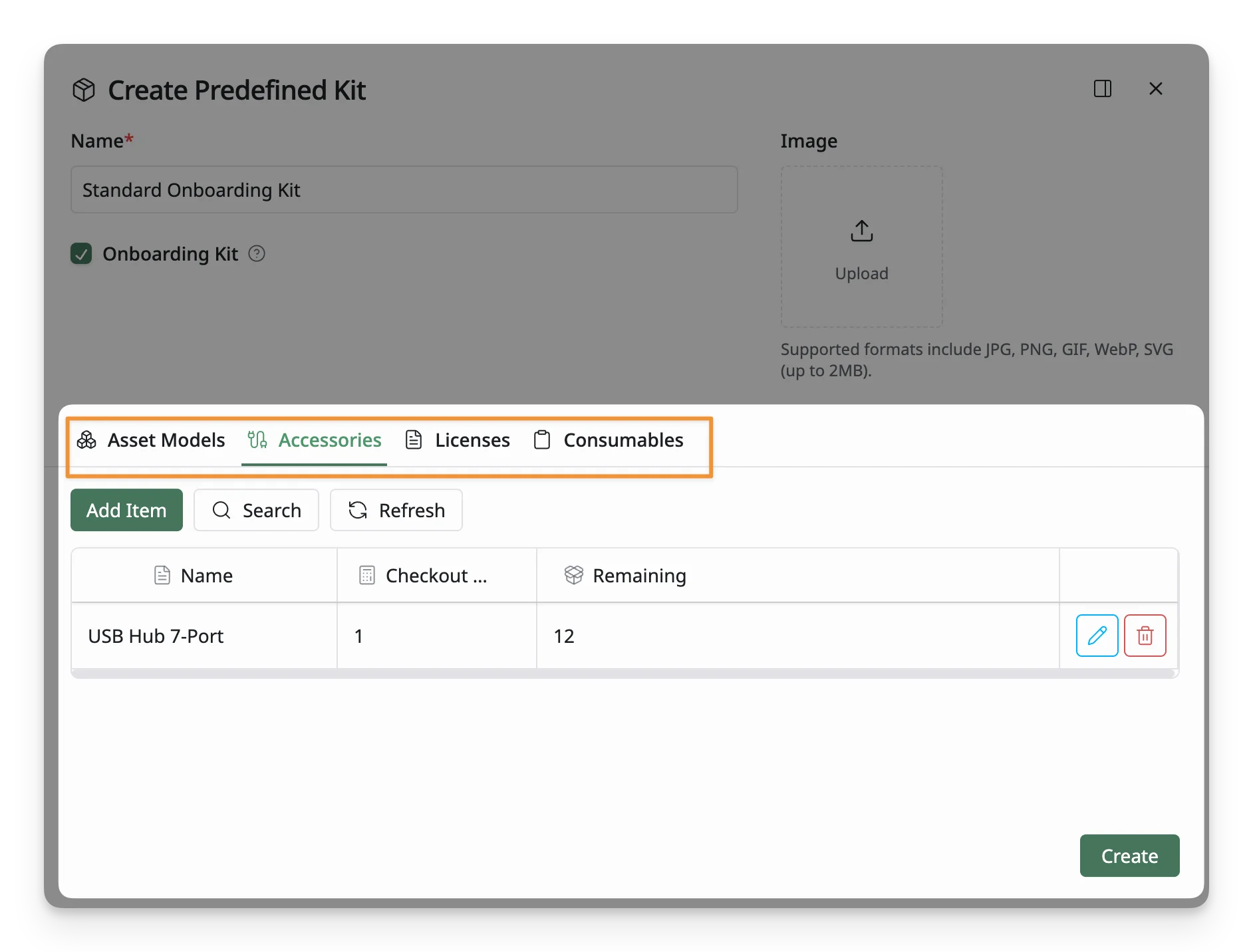Click the green Add Item button
This screenshot has width=1253, height=952.
coord(126,510)
